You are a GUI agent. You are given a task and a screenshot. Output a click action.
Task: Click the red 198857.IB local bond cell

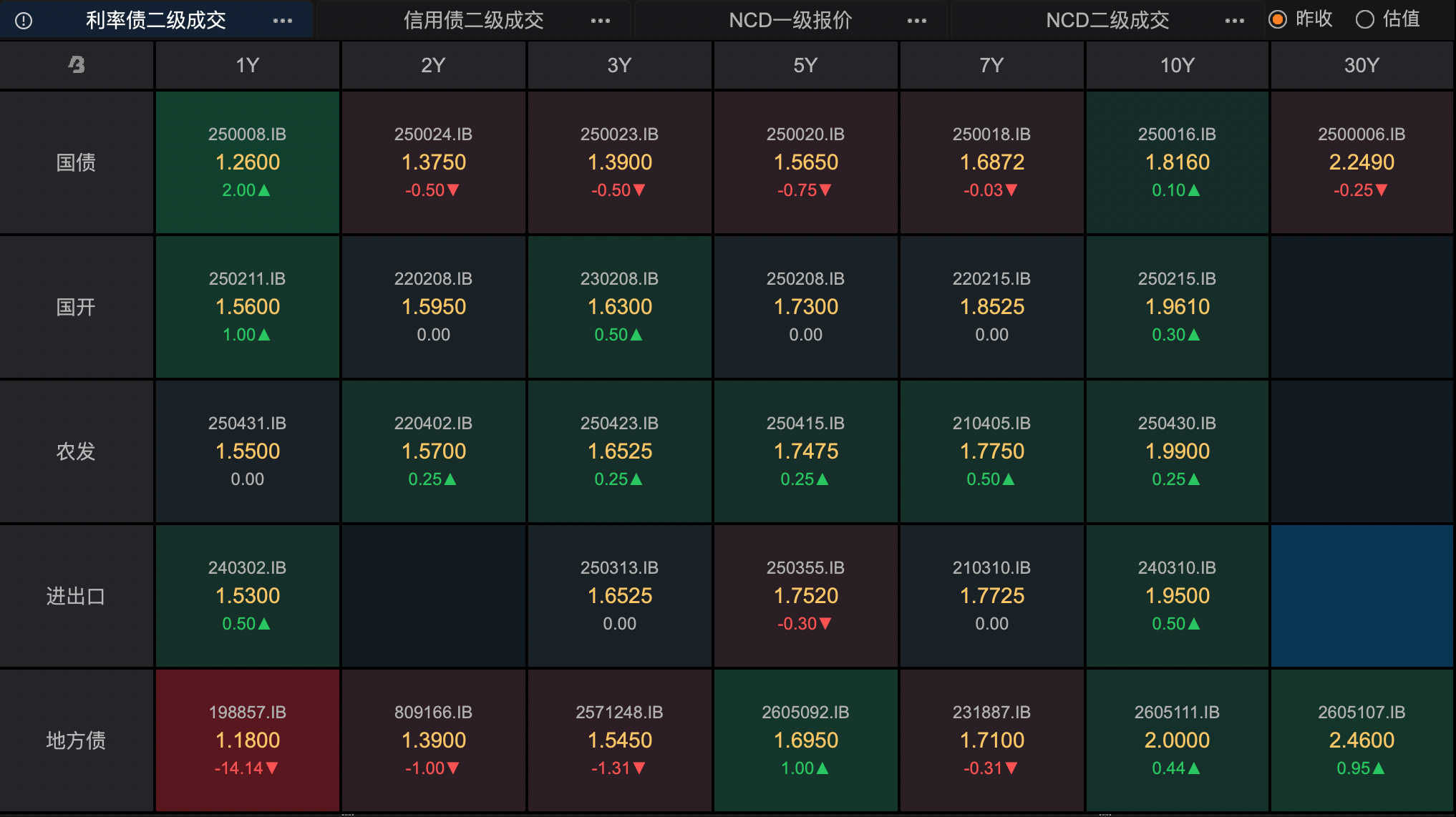point(247,740)
